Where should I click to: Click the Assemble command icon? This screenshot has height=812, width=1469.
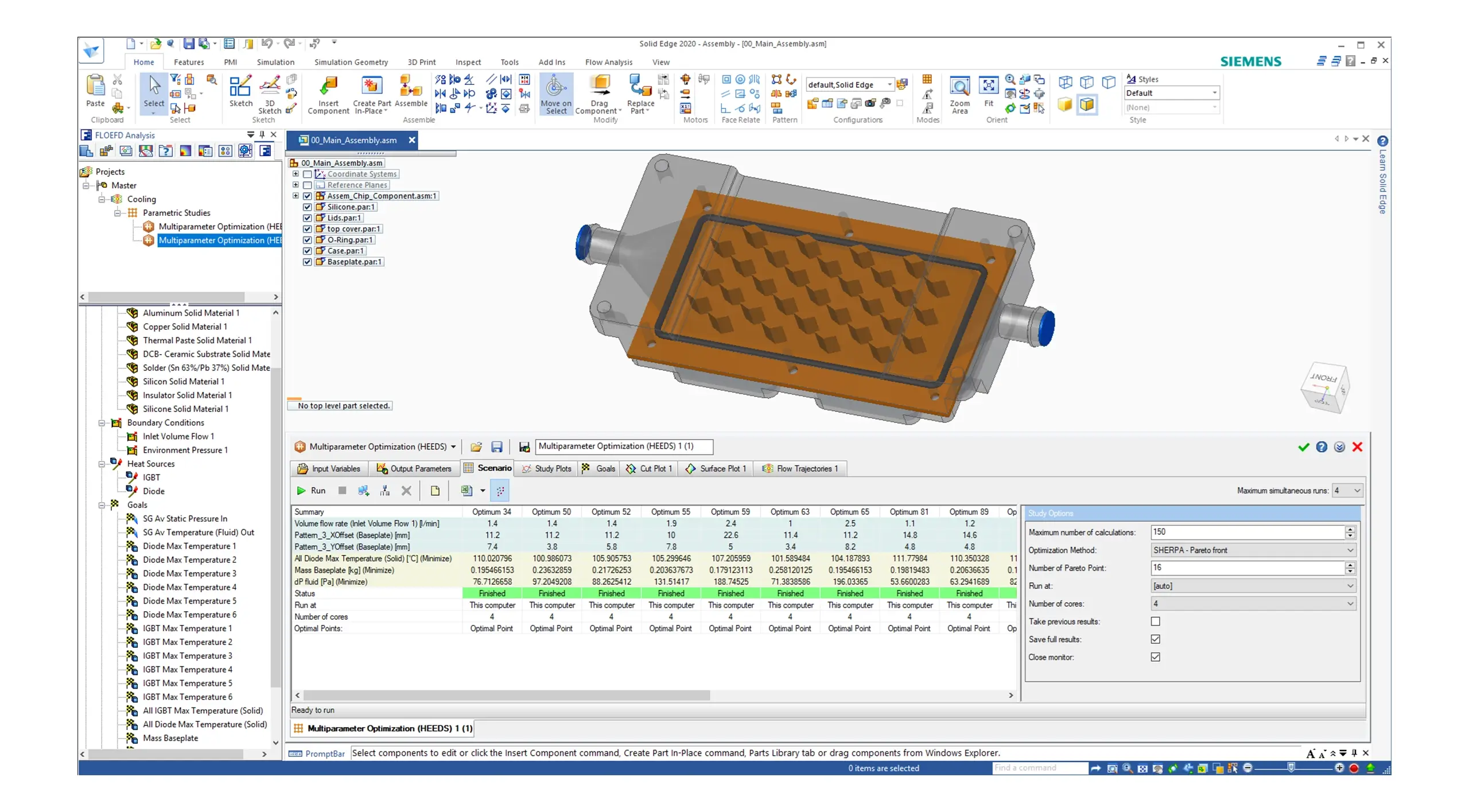[x=410, y=86]
